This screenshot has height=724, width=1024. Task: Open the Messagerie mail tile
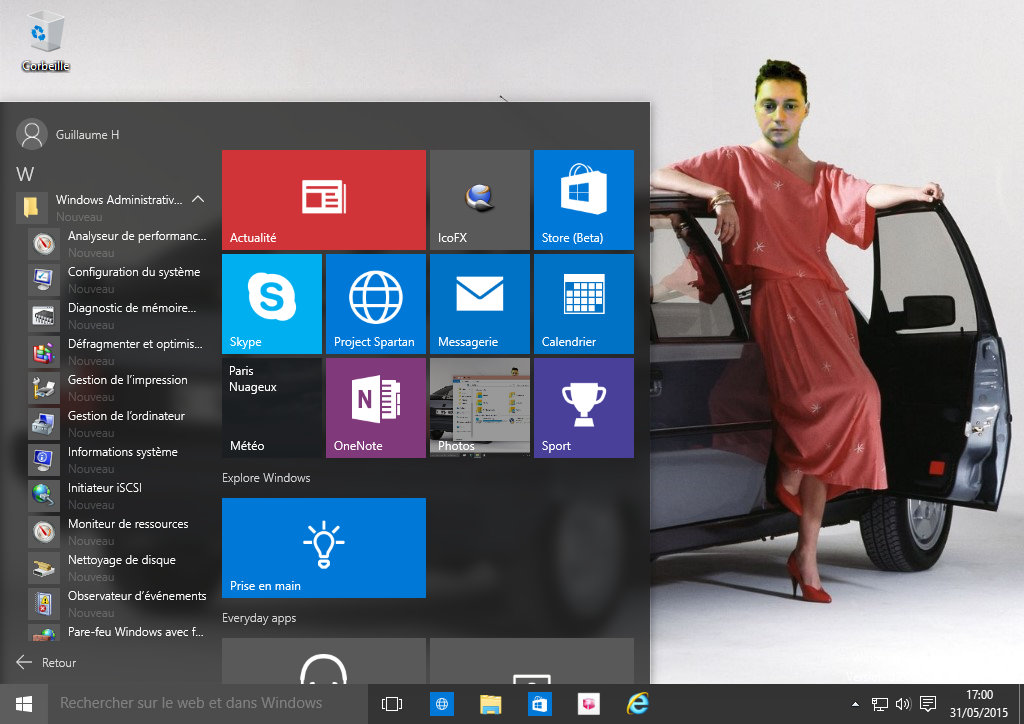(479, 304)
